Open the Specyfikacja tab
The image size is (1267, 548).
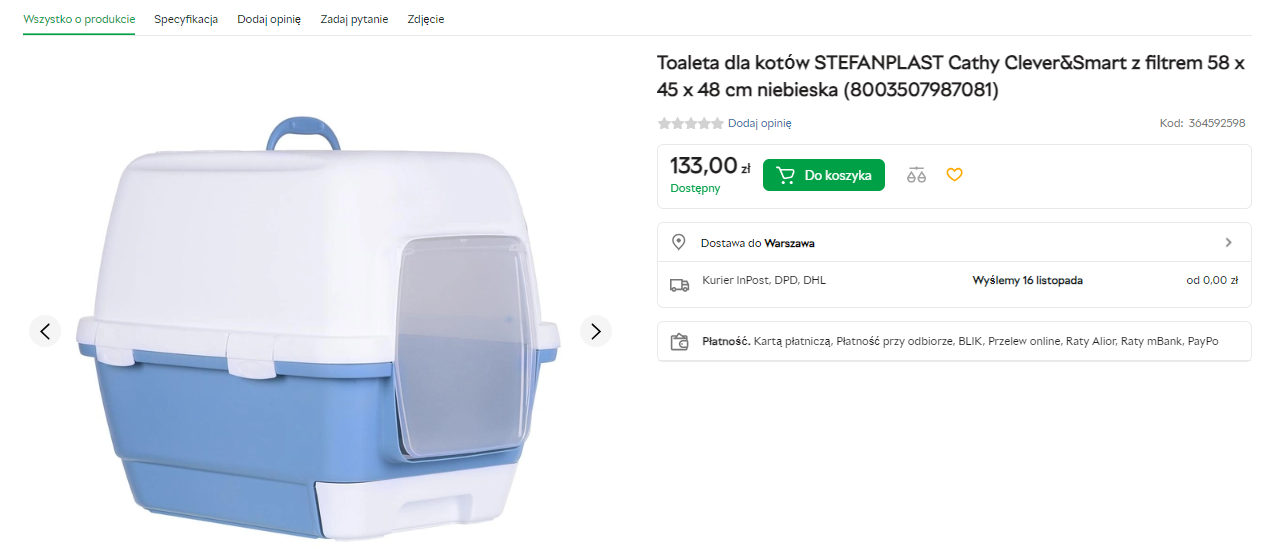[x=186, y=19]
